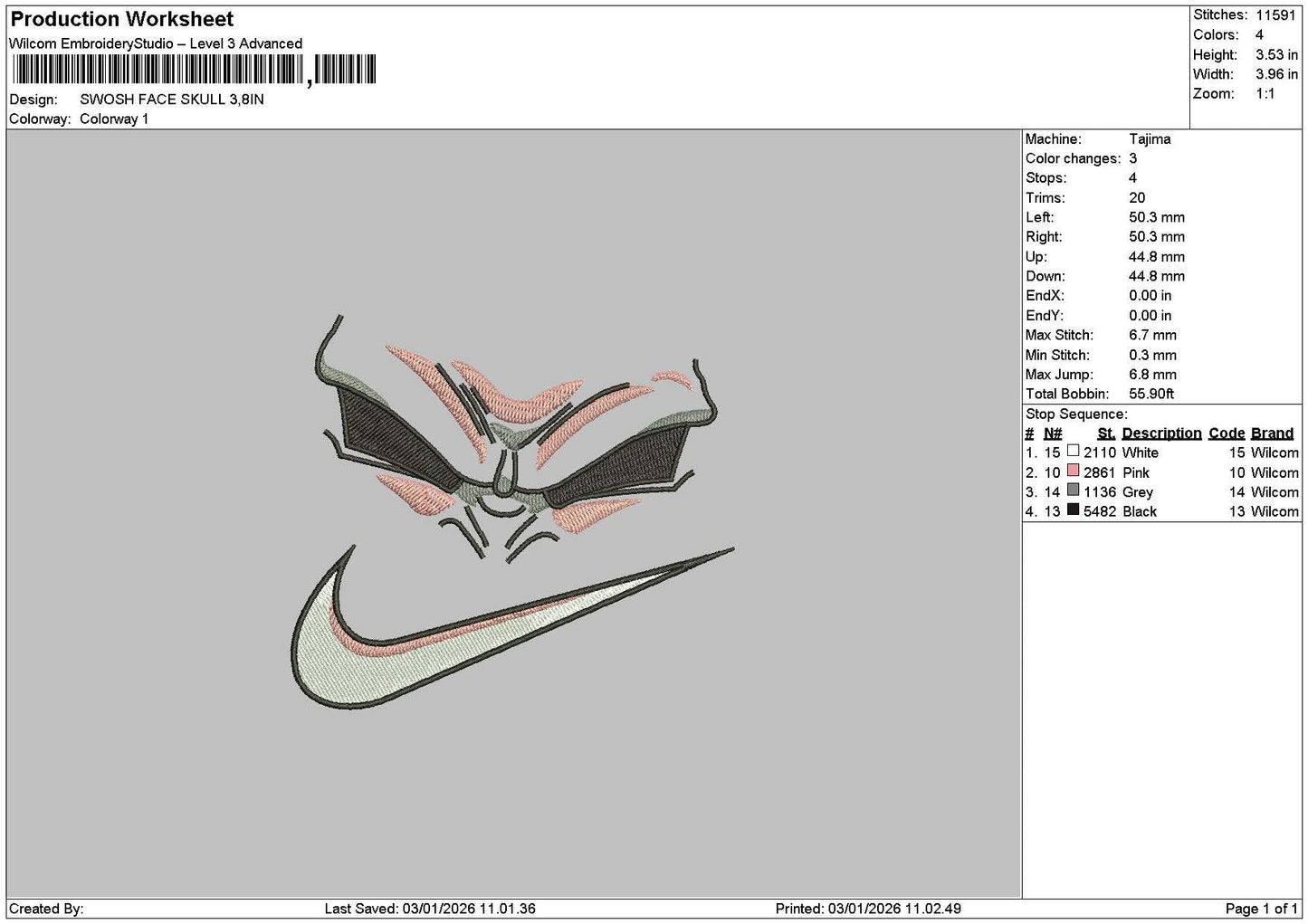Click the Colors value "4"

1260,35
